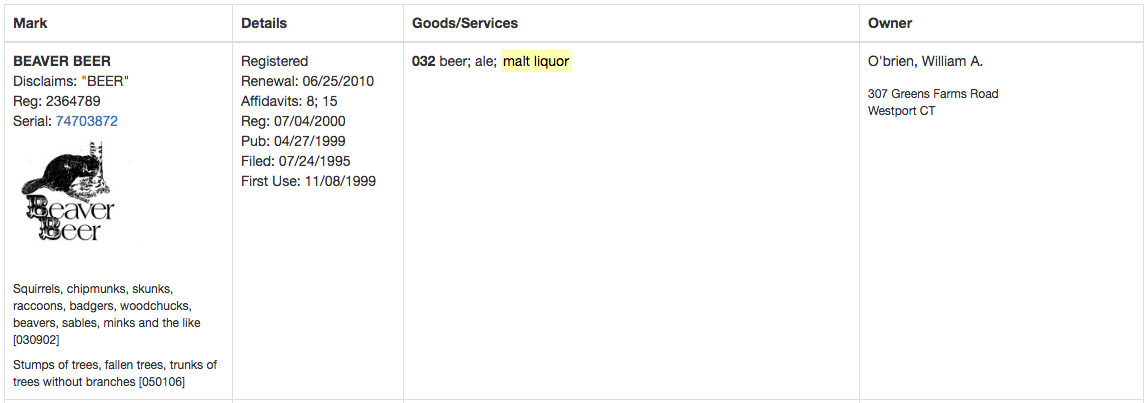Click the Affidavits: 8; 15 line
The width and height of the screenshot is (1147, 403).
pyautogui.click(x=289, y=101)
